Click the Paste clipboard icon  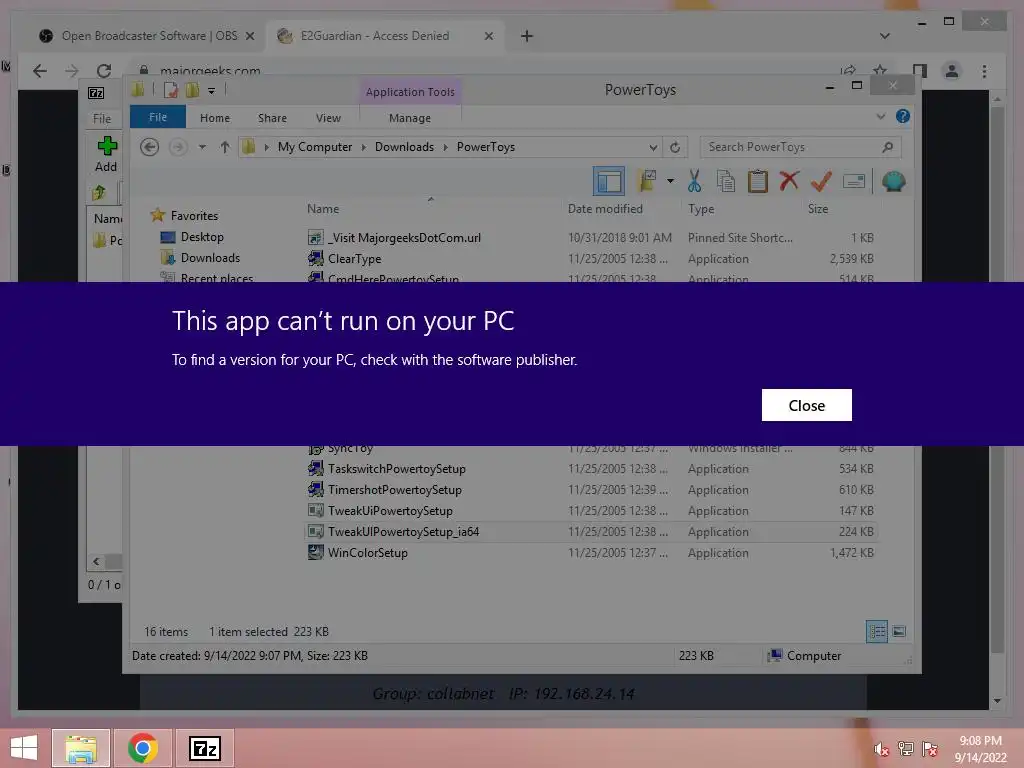(758, 181)
